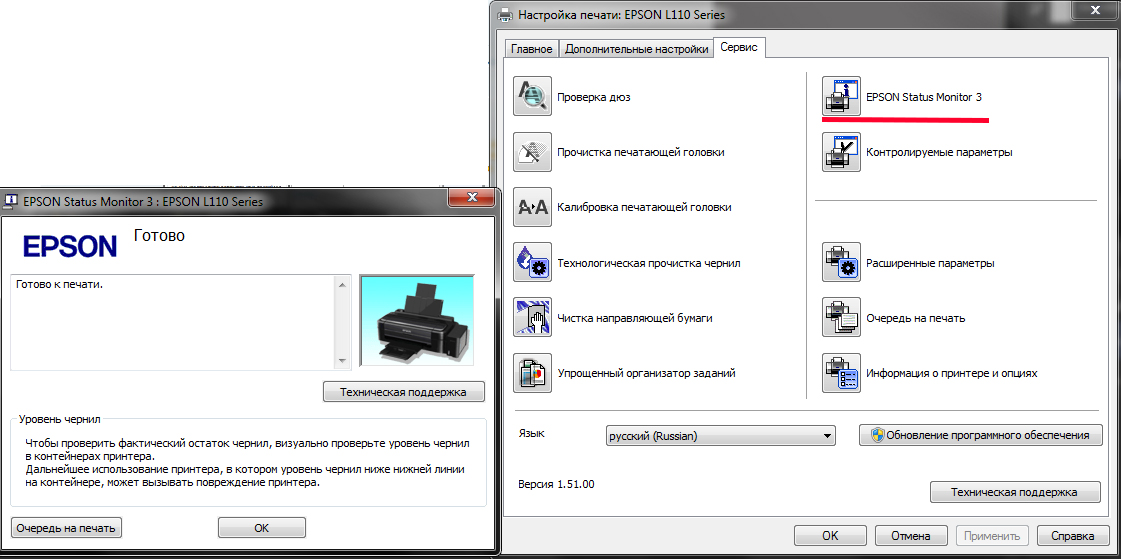Click the Версия 1.51.00 text
This screenshot has width=1121, height=559.
555,484
